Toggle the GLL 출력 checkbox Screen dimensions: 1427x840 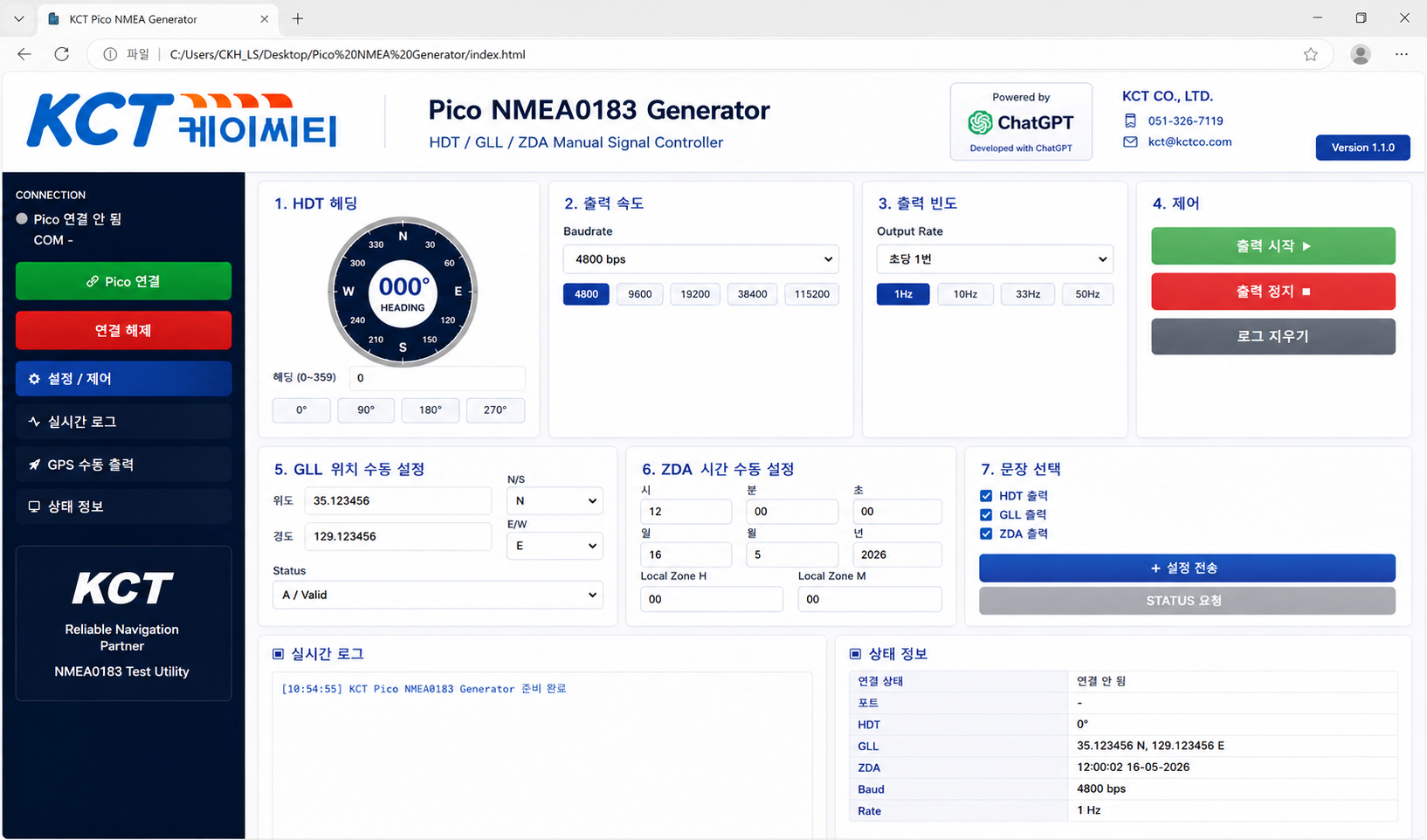tap(986, 515)
